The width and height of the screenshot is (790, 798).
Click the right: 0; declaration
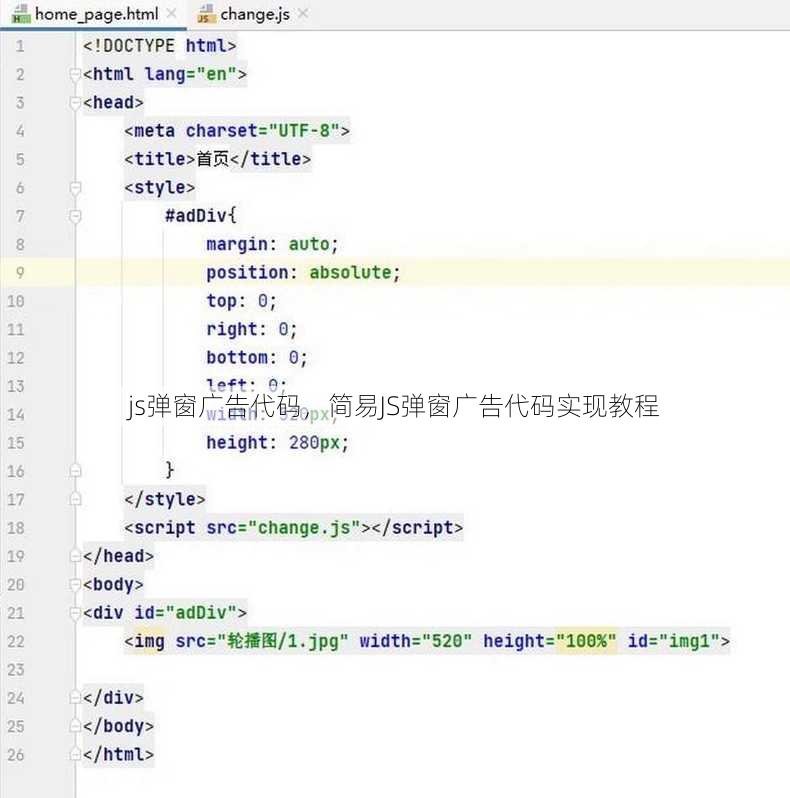click(x=252, y=329)
